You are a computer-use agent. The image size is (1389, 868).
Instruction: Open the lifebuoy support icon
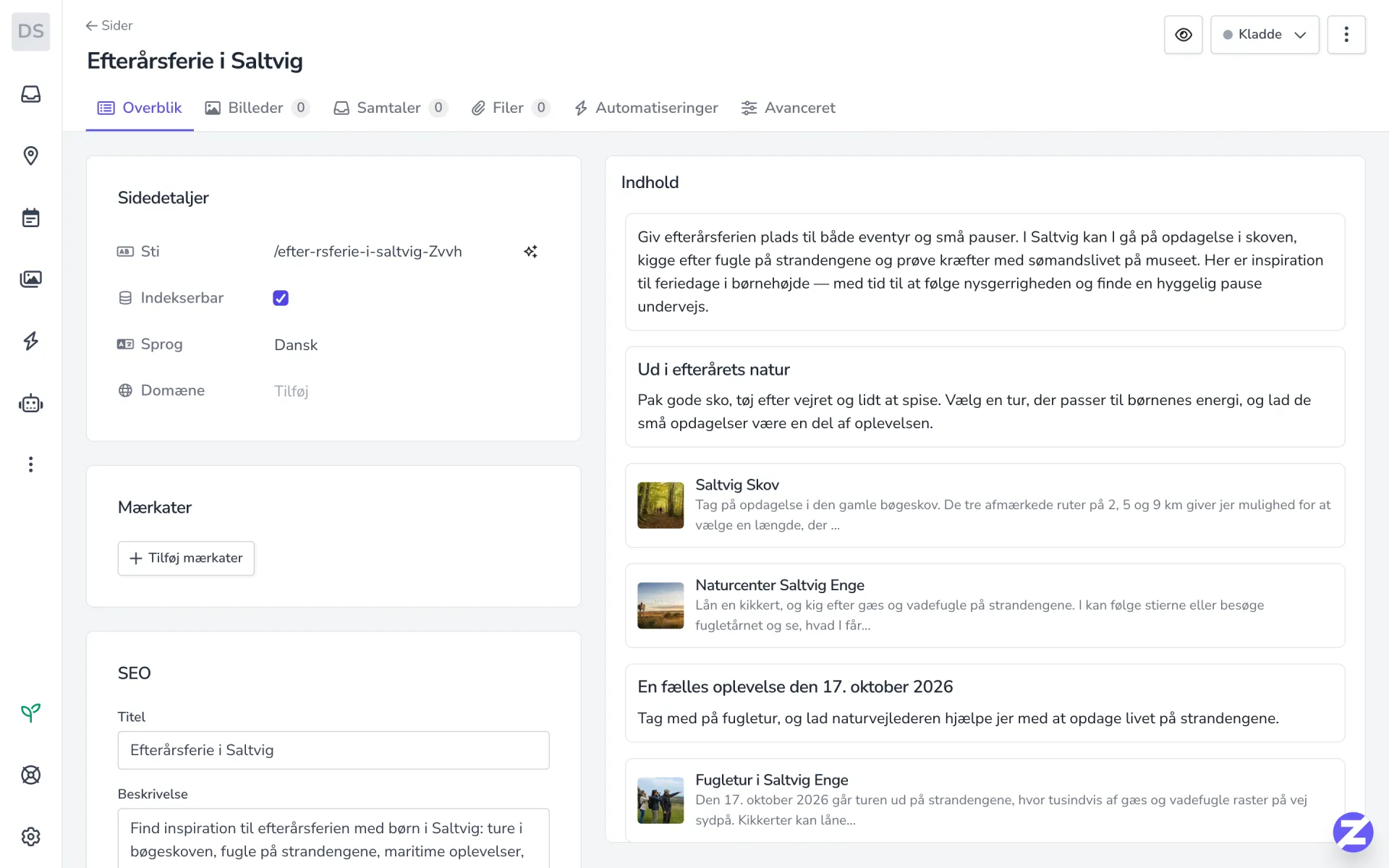click(30, 775)
